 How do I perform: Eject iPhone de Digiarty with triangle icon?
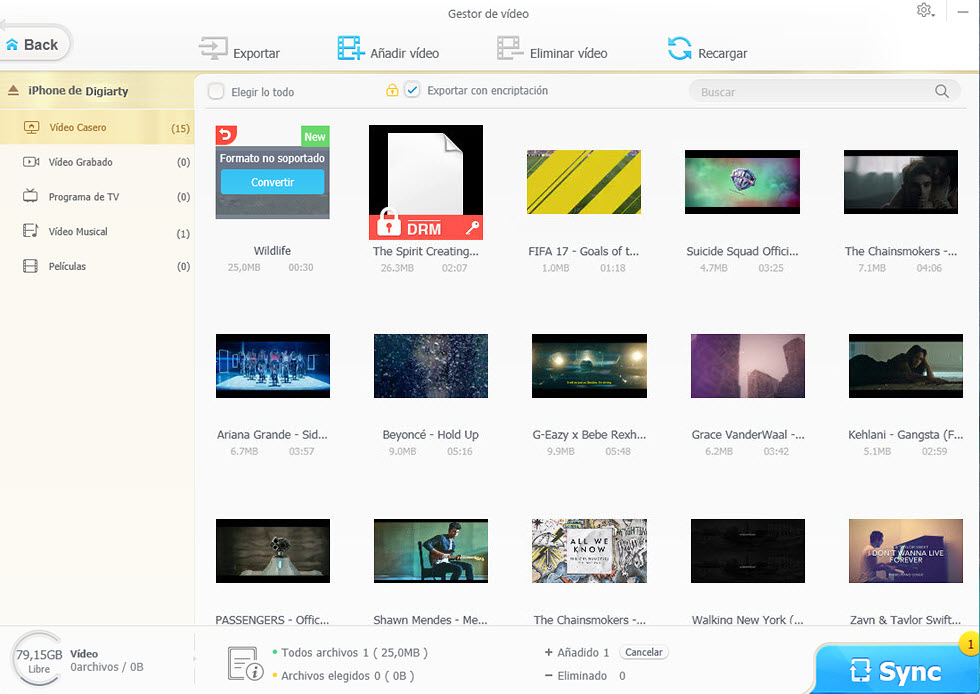click(13, 91)
